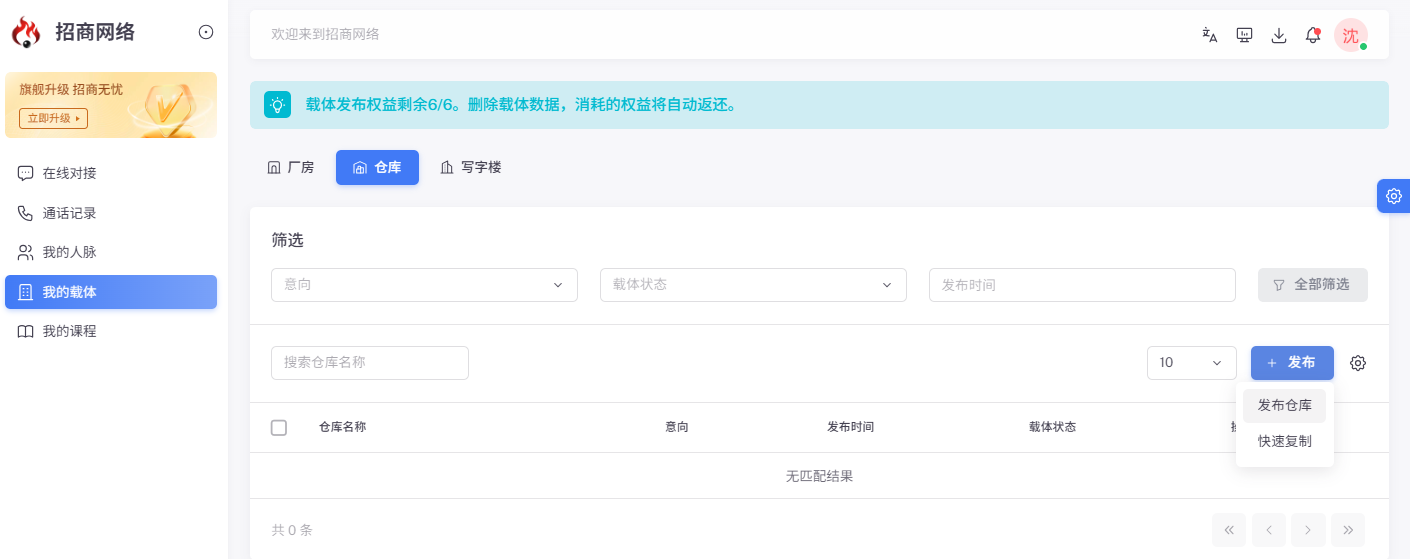The width and height of the screenshot is (1410, 559).
Task: Click the 沈 user avatar
Action: click(1351, 35)
